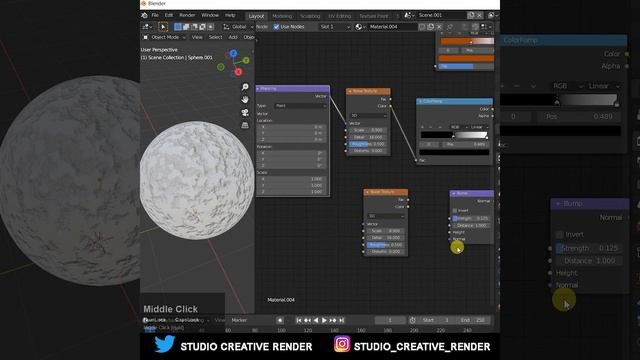The height and width of the screenshot is (360, 640).
Task: Choose the extend selection mode icon
Action: (186, 27)
